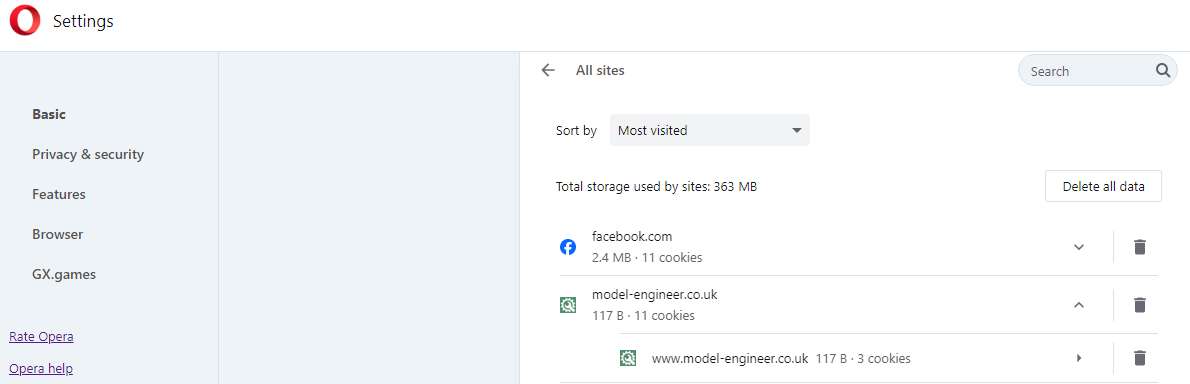Viewport: 1190px width, 384px height.
Task: Click the All sites heading
Action: 600,71
